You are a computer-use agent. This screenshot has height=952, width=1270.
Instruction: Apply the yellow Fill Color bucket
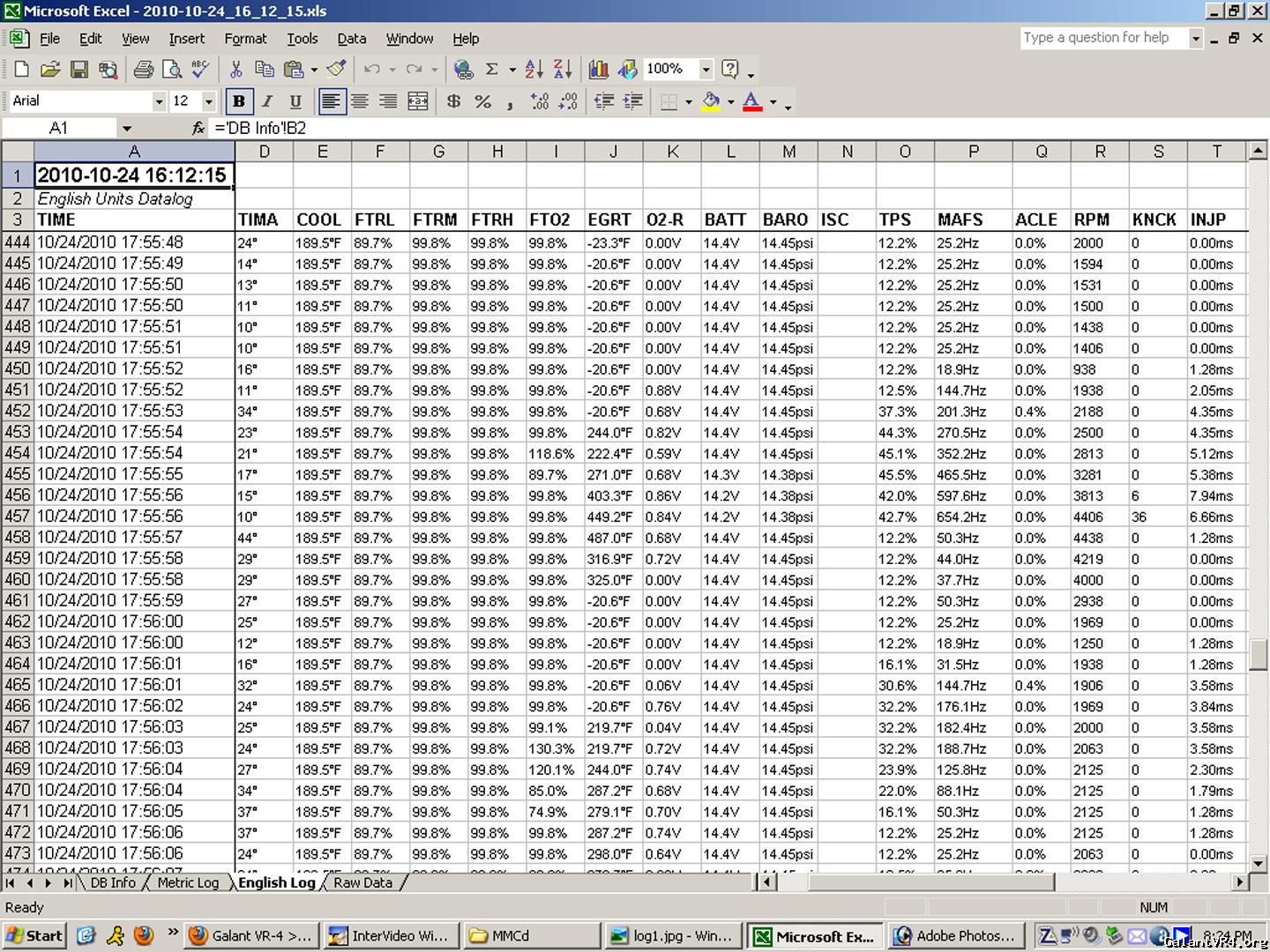coord(711,101)
